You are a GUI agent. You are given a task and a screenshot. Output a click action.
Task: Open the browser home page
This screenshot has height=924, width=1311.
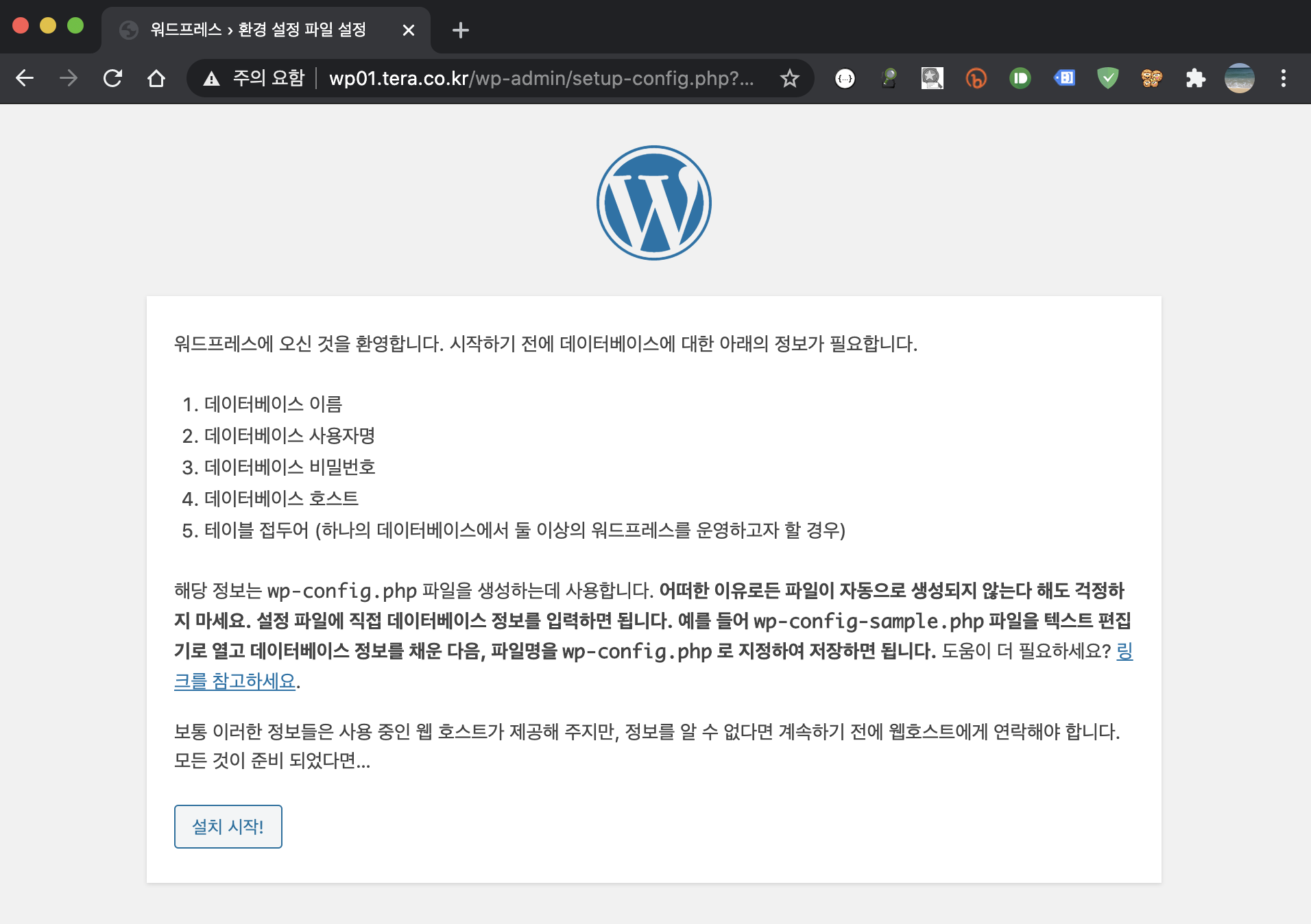coord(156,78)
